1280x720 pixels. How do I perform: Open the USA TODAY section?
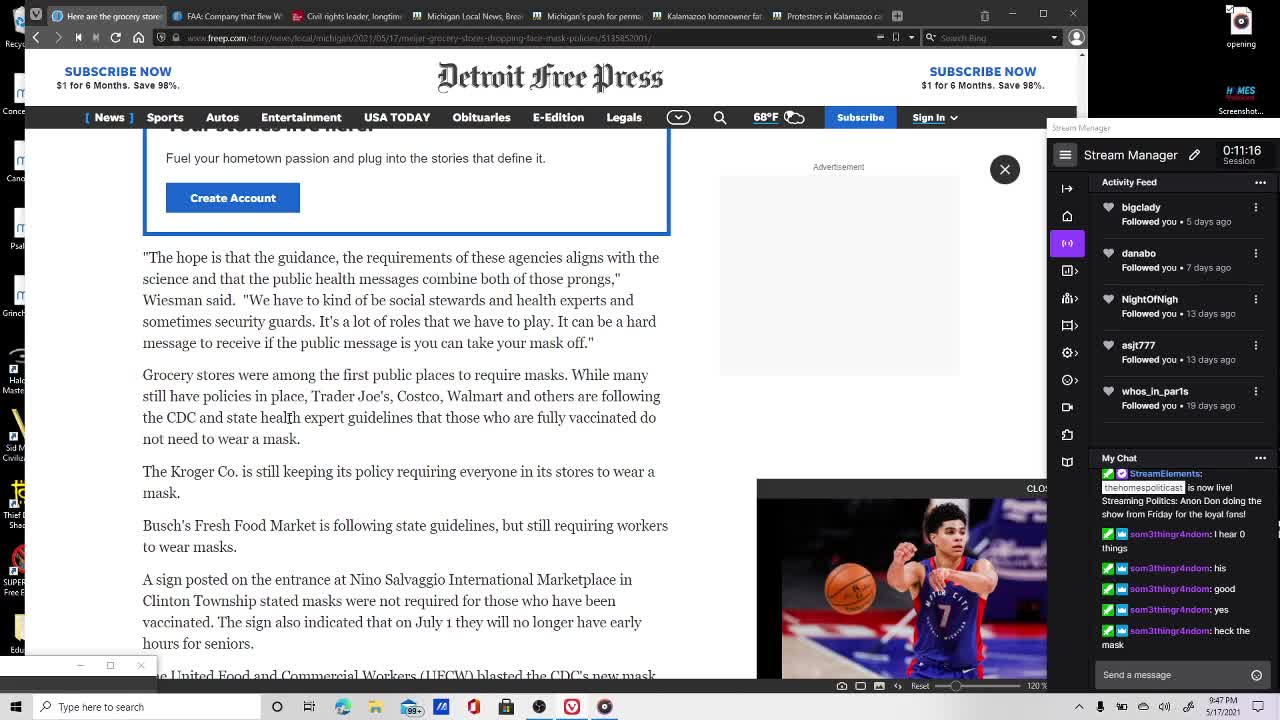tap(397, 118)
